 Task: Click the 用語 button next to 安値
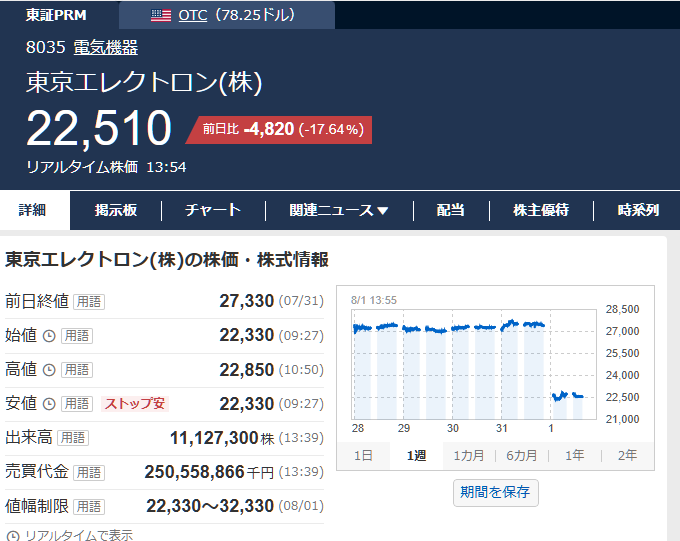point(77,404)
